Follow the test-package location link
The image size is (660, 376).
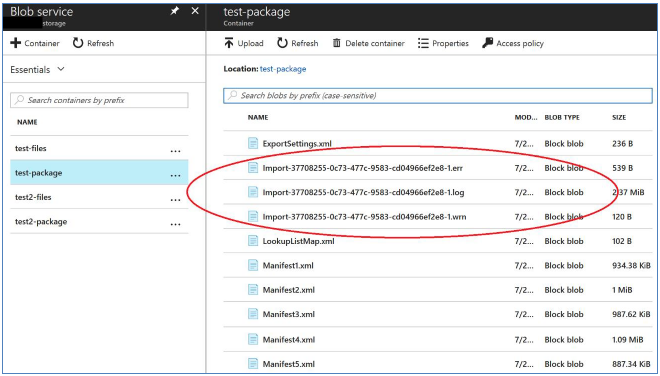[283, 69]
